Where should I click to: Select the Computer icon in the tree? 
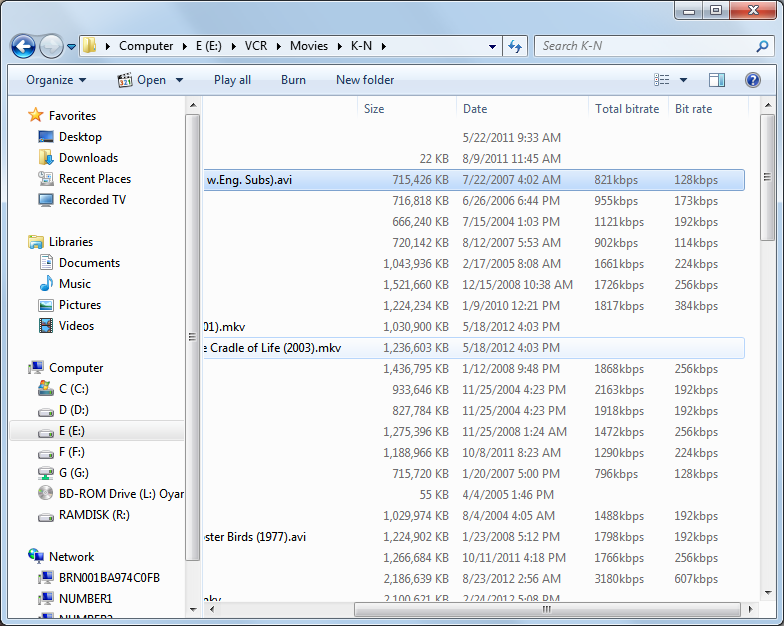pos(36,368)
